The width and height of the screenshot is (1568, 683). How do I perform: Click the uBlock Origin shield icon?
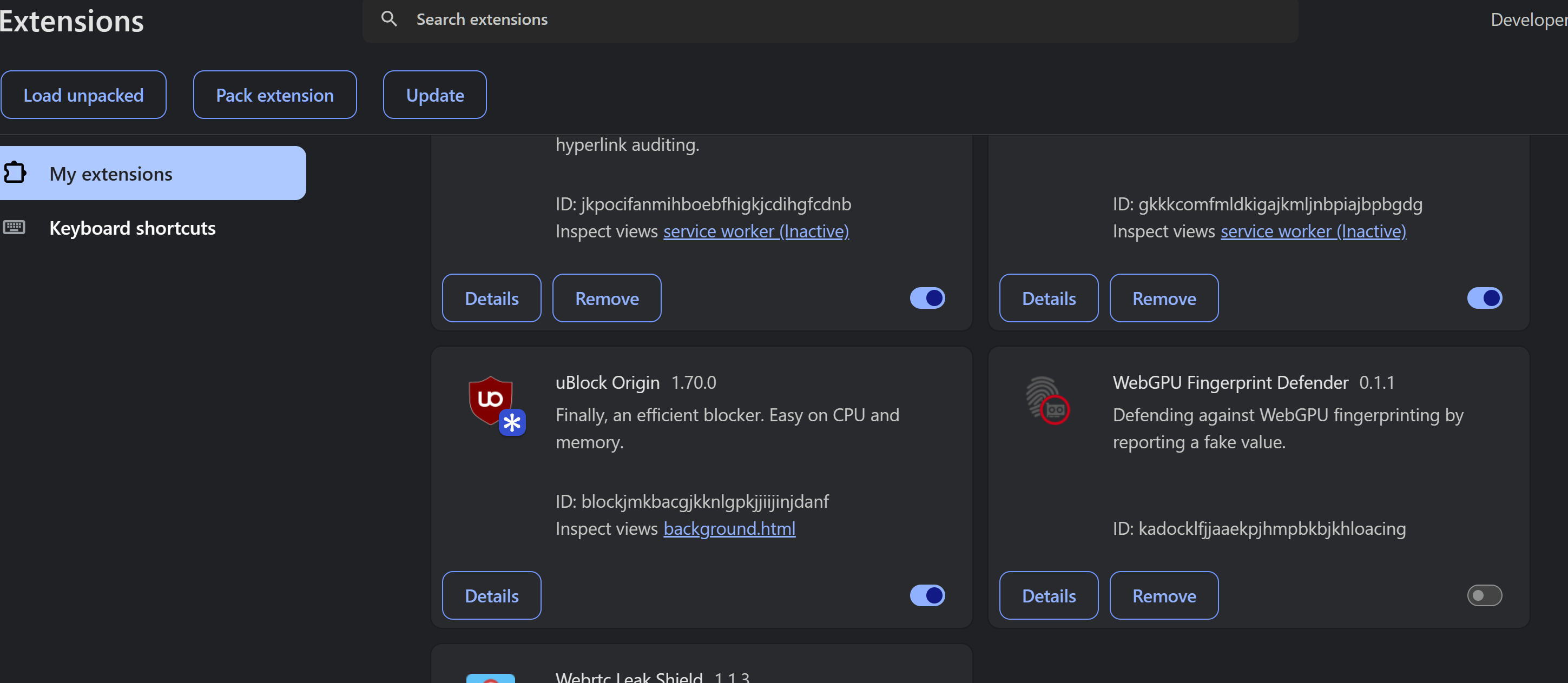tap(491, 400)
